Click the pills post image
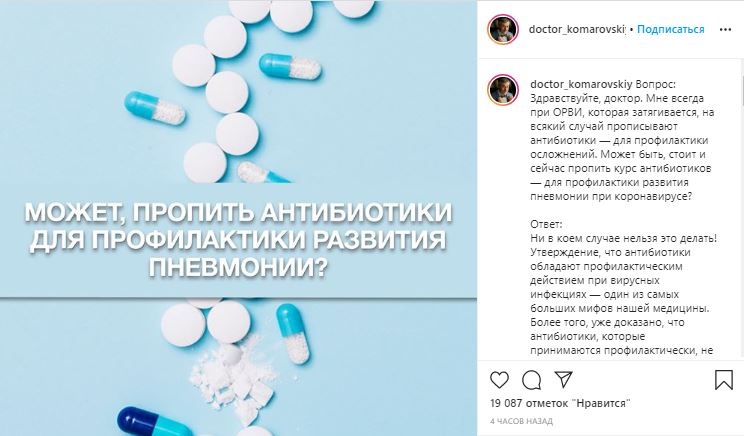 click(238, 218)
